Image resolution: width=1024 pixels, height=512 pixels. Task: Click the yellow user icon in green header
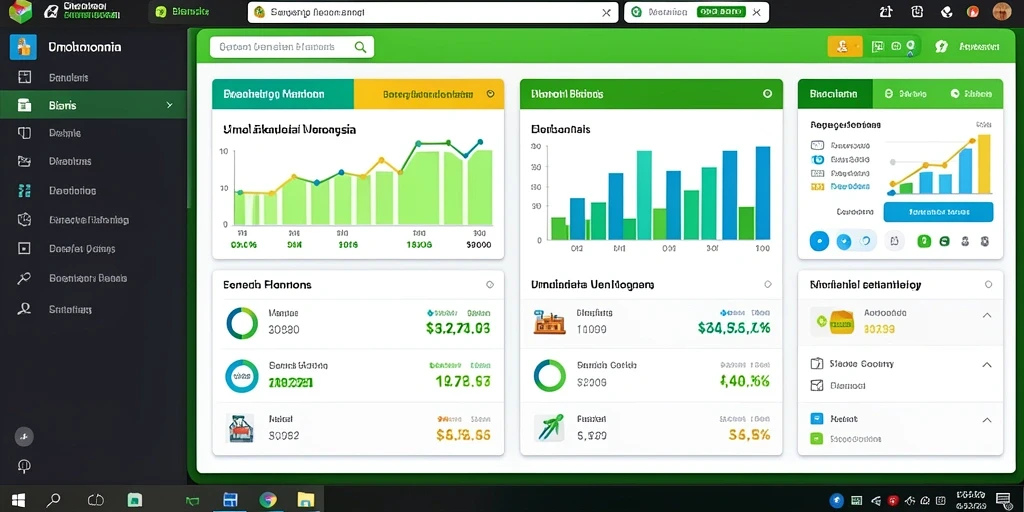tap(844, 46)
